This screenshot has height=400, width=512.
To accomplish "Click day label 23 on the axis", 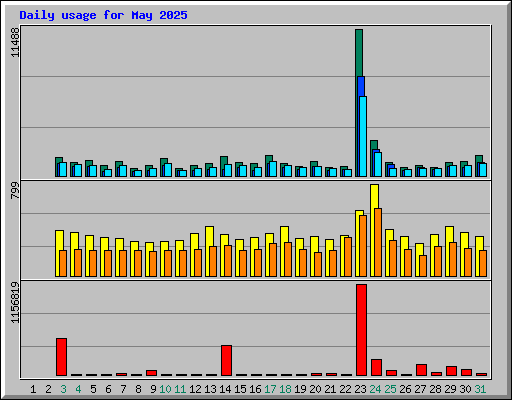I will [x=360, y=389].
